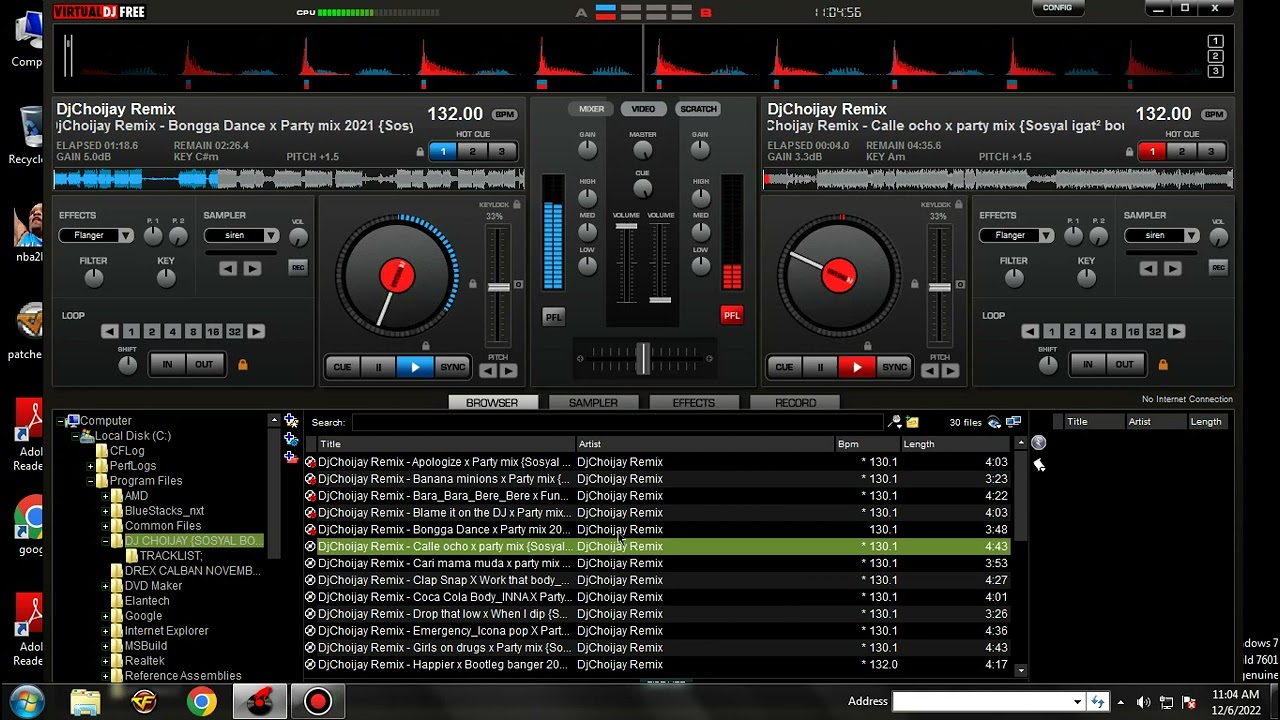The height and width of the screenshot is (720, 1280).
Task: Click the browser Search input field
Action: tap(617, 422)
